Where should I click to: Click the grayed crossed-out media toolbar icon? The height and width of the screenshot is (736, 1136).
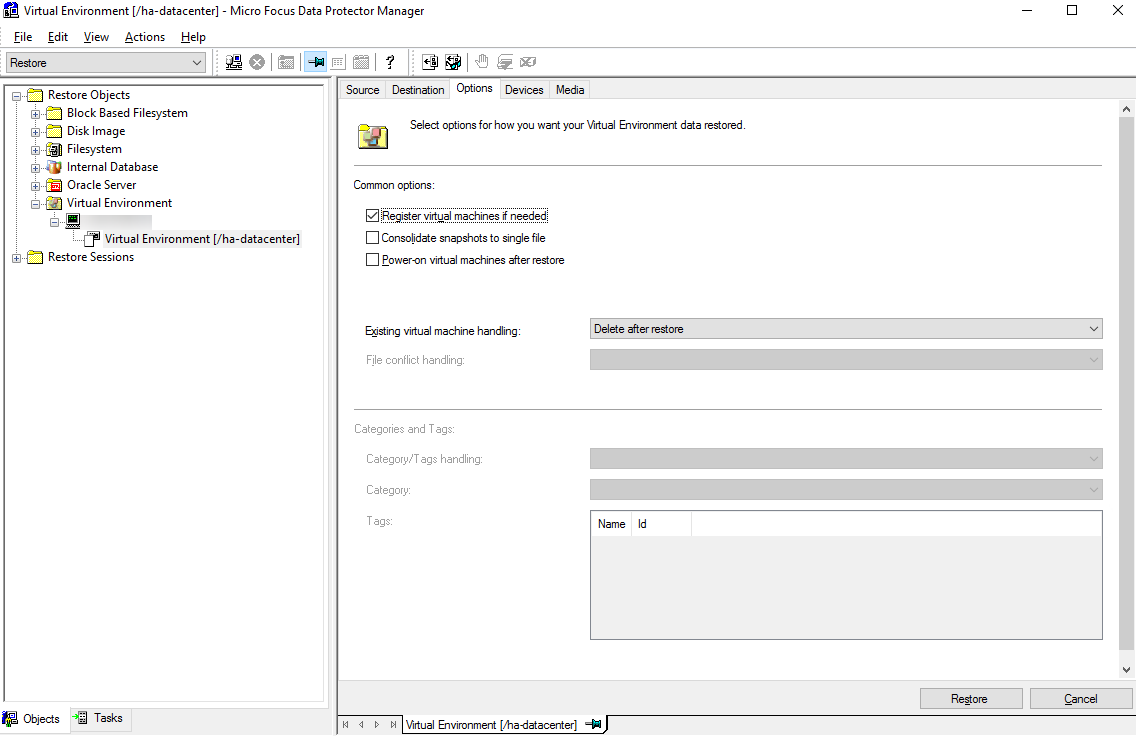click(528, 62)
